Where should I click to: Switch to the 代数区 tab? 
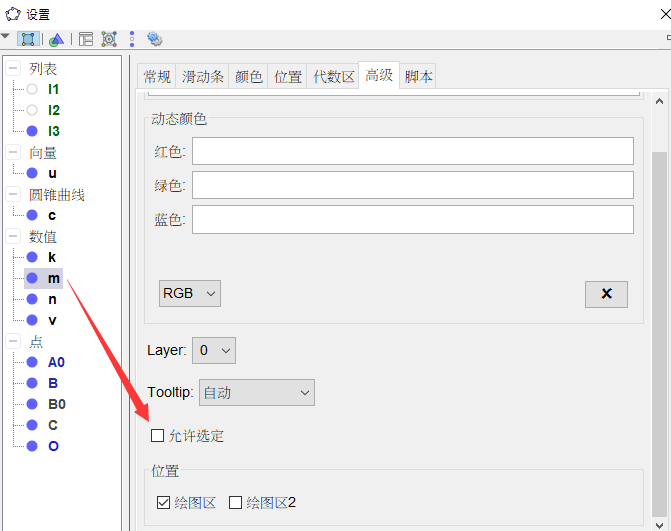333,77
